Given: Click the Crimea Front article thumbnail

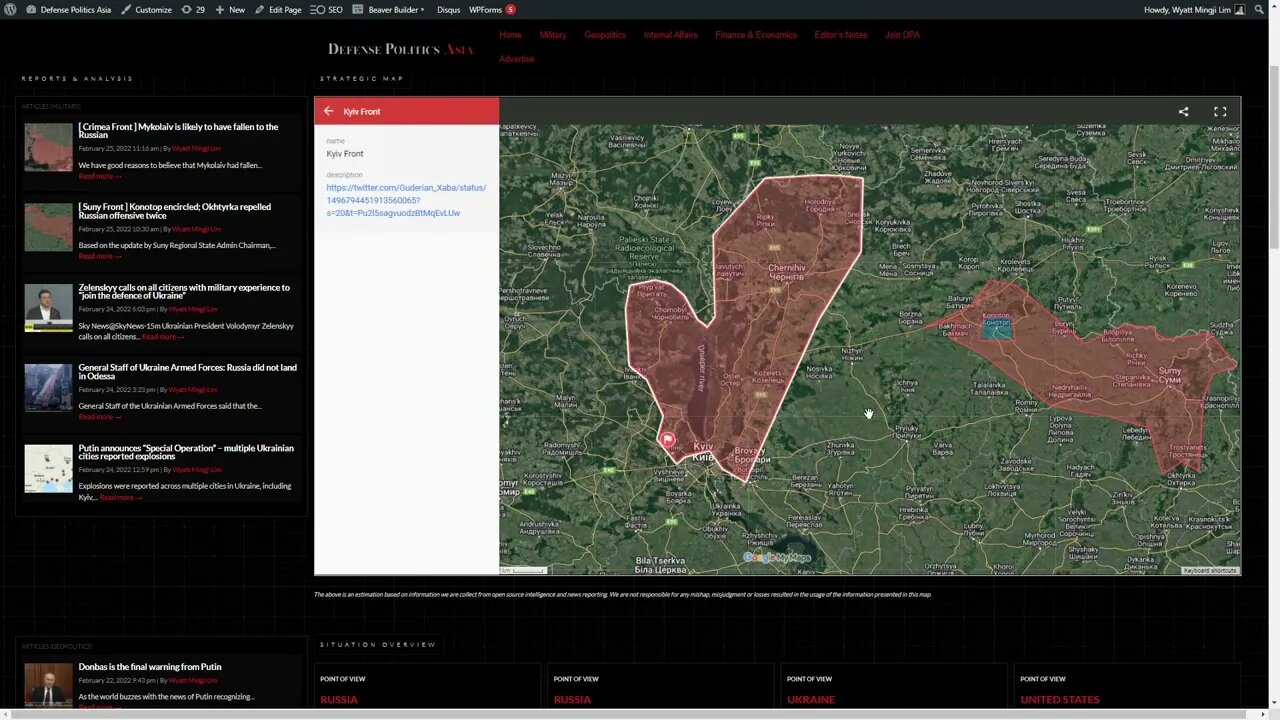Looking at the screenshot, I should point(49,147).
